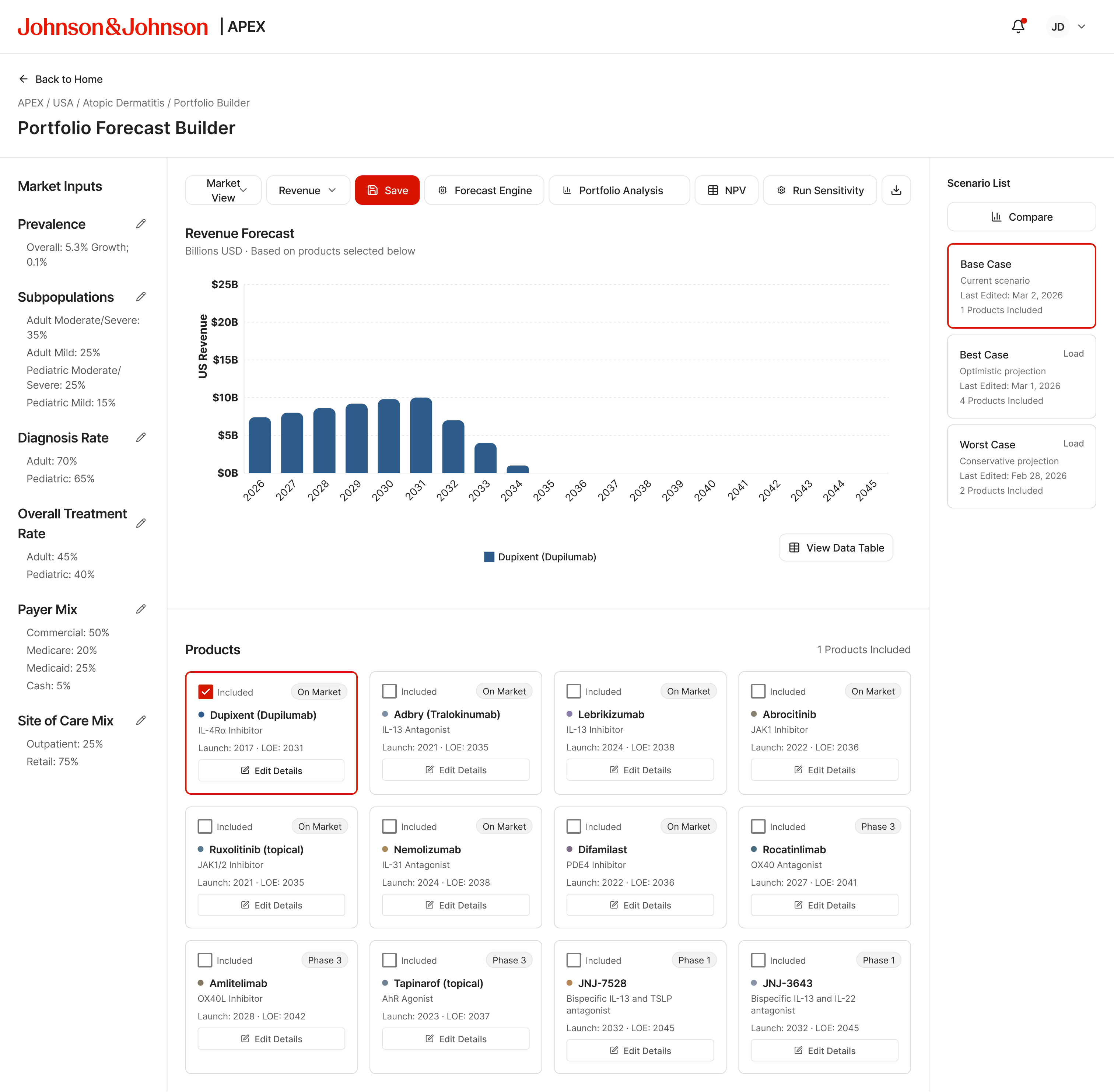This screenshot has width=1114, height=1092.
Task: Edit Details for JNJ-3643
Action: click(x=824, y=1051)
